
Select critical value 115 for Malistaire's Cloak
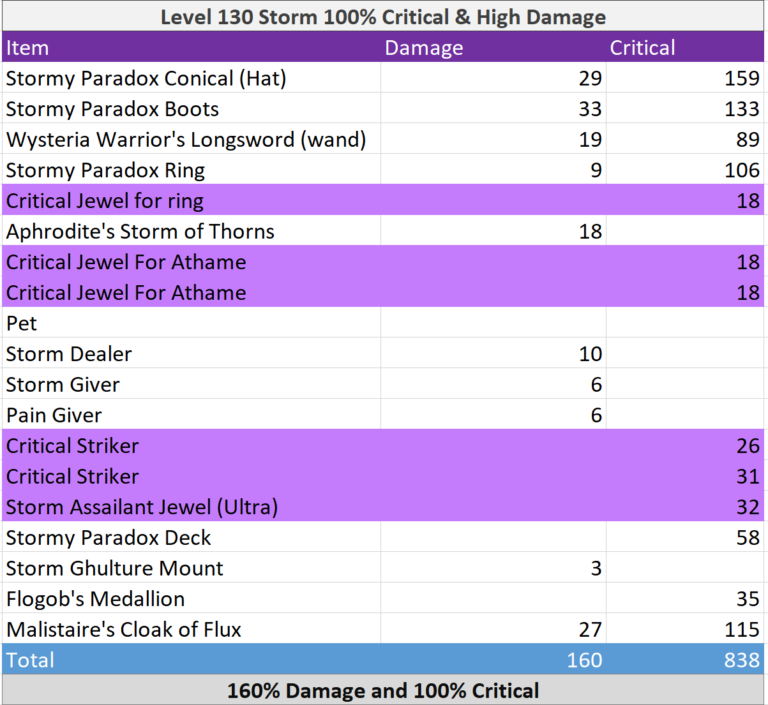[x=685, y=629]
